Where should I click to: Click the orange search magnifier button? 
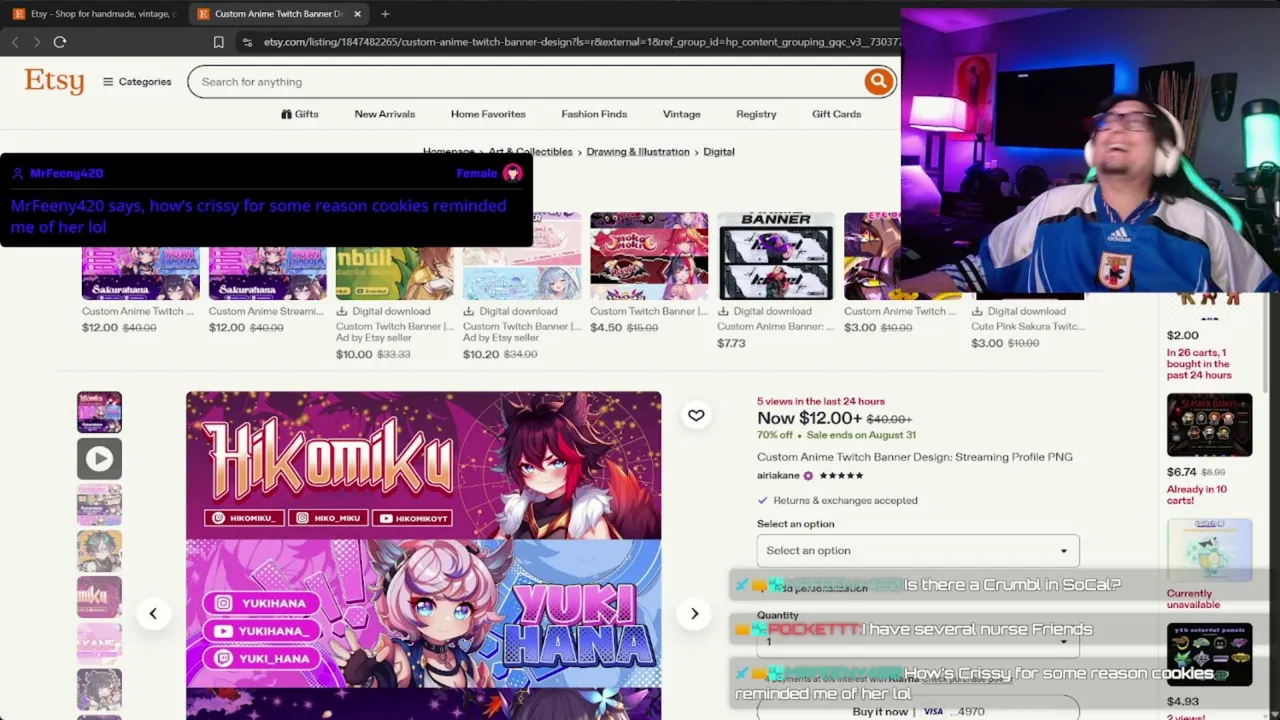coord(878,82)
